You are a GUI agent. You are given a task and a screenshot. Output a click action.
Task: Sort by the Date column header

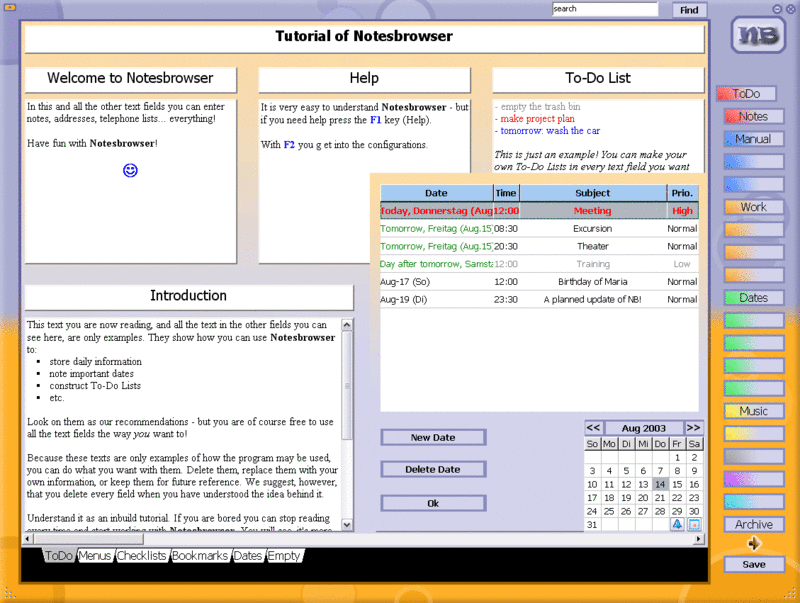tap(436, 193)
